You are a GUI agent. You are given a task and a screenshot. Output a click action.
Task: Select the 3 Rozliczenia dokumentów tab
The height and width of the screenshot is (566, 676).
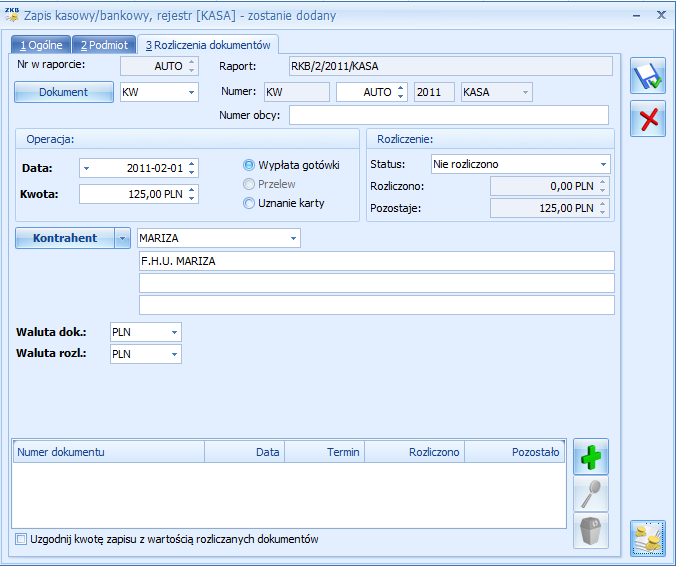click(x=208, y=45)
